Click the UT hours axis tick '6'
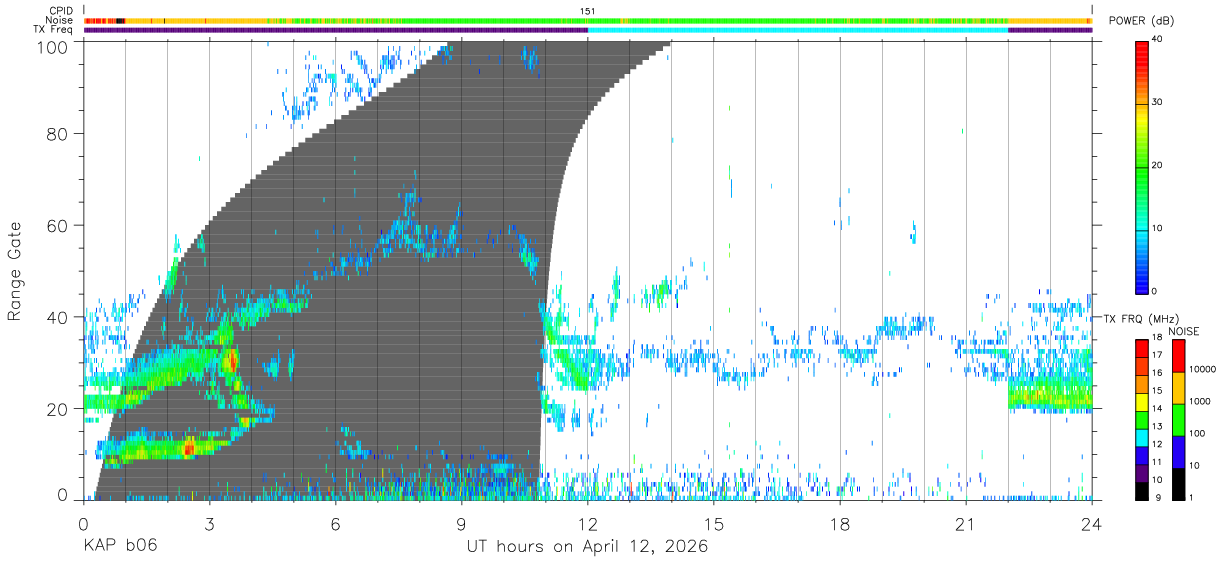 click(x=335, y=524)
